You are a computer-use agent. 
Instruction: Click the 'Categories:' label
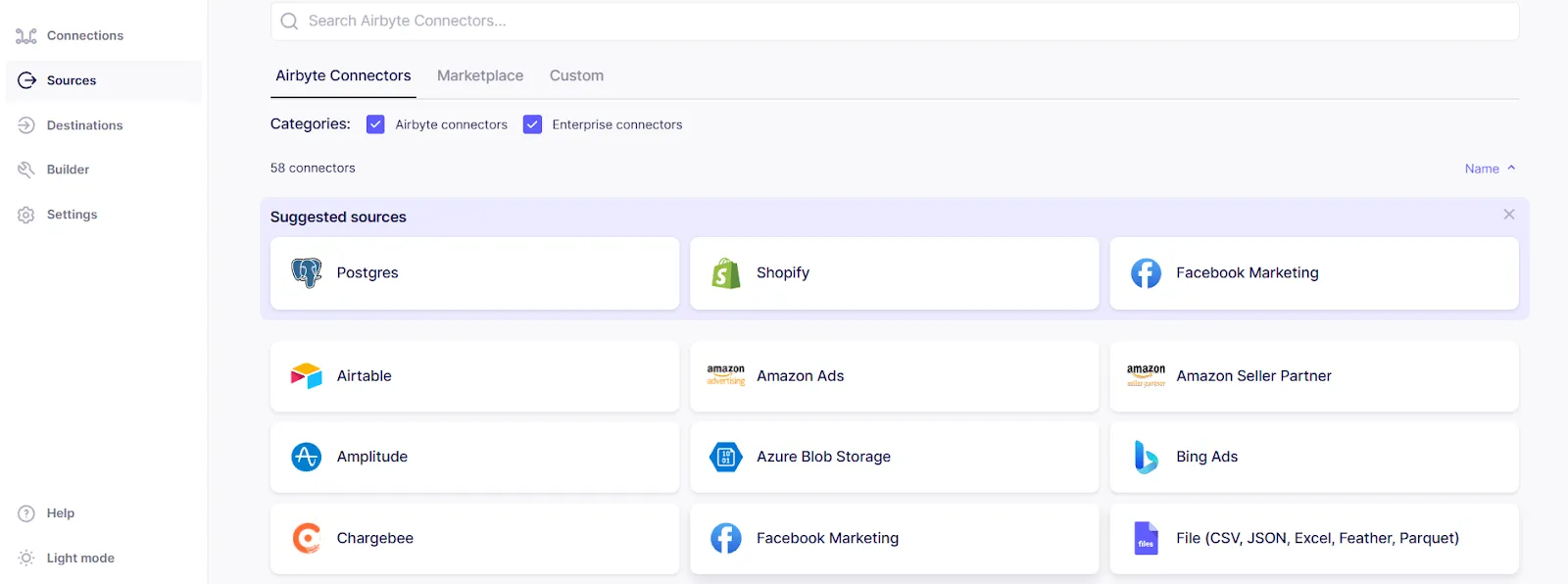310,124
